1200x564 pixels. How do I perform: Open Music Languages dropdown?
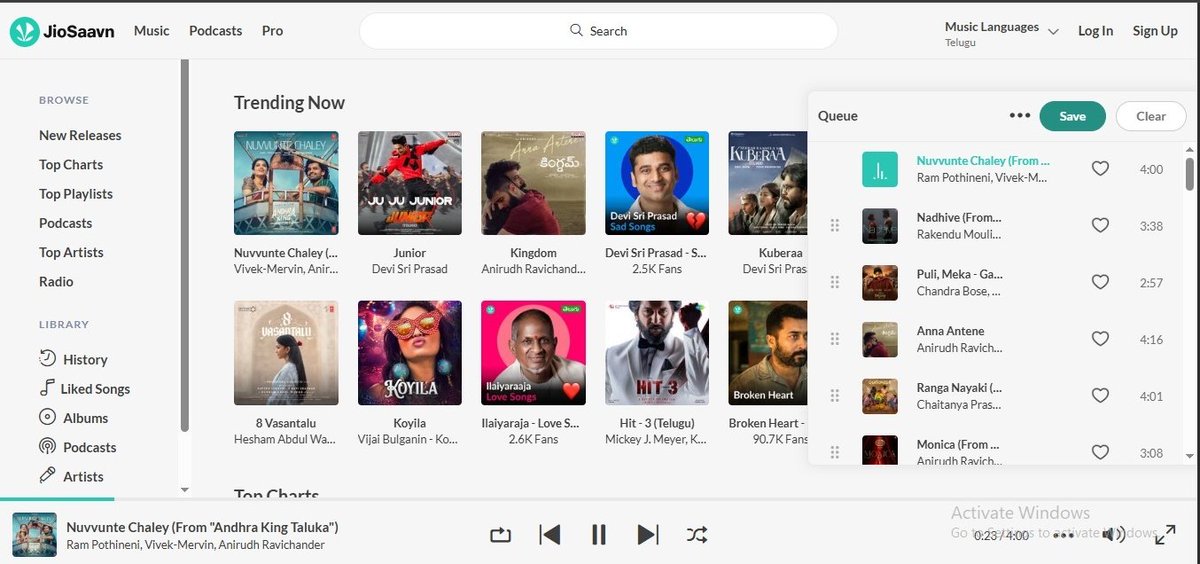click(1001, 33)
